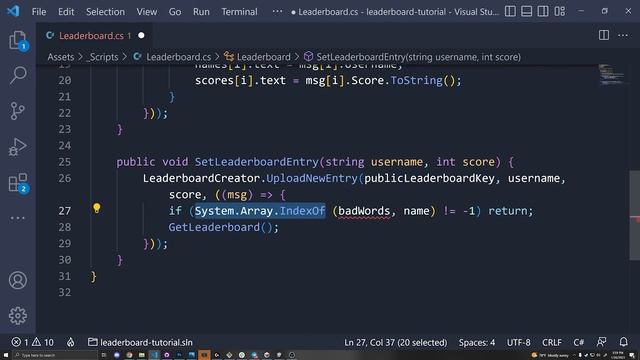Open the Selection menu

(105, 11)
